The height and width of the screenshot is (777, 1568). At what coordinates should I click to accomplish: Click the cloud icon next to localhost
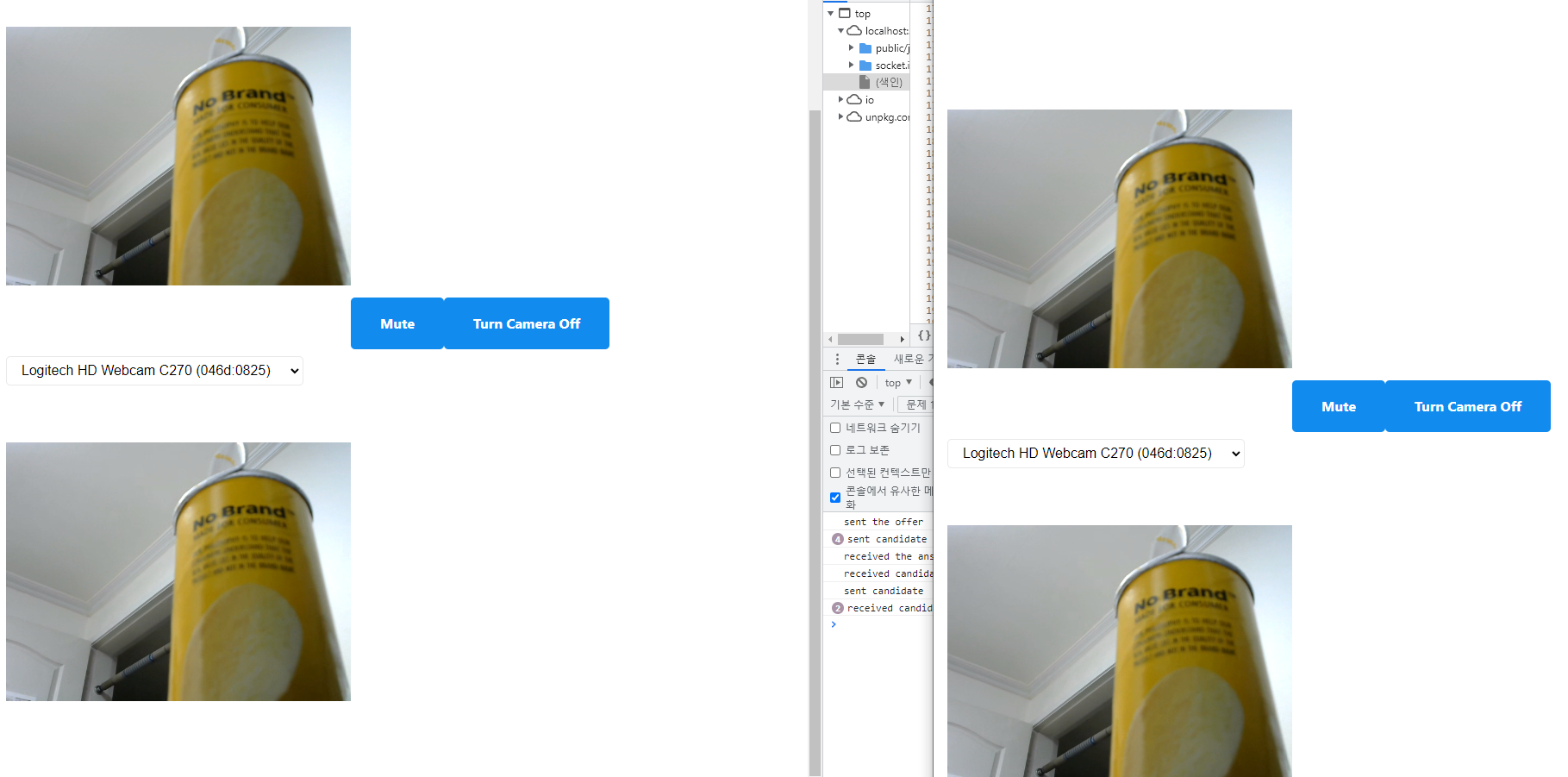(x=854, y=30)
